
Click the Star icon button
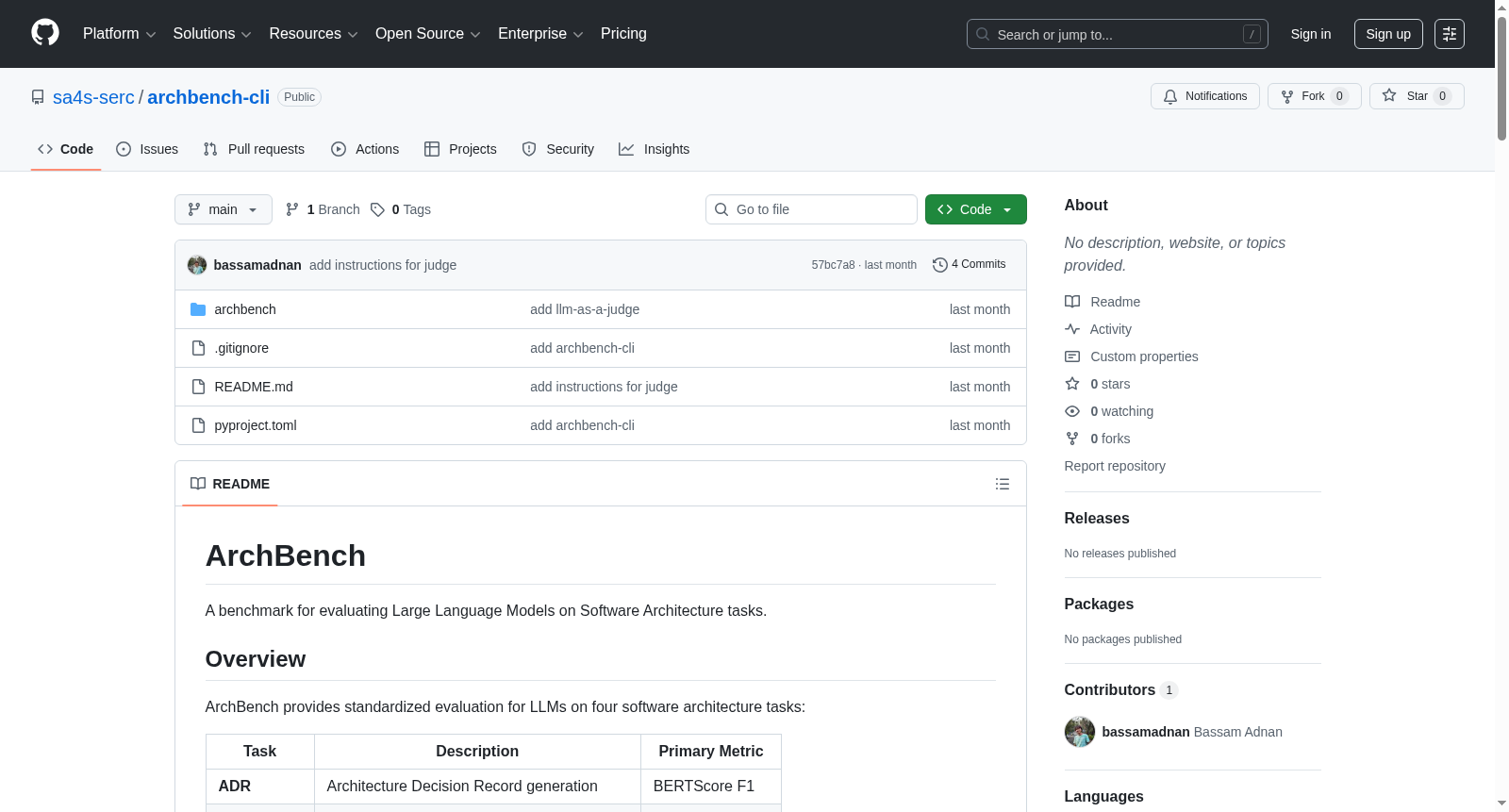click(x=1389, y=95)
